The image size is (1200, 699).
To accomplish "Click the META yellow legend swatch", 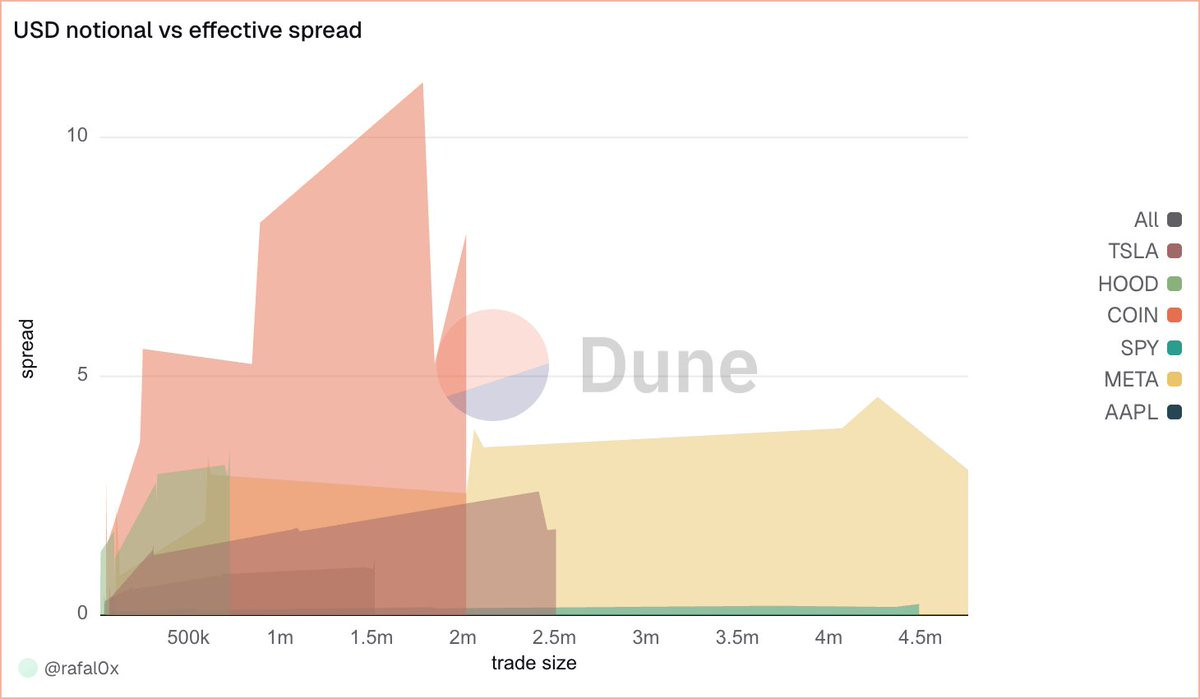I will click(1174, 380).
